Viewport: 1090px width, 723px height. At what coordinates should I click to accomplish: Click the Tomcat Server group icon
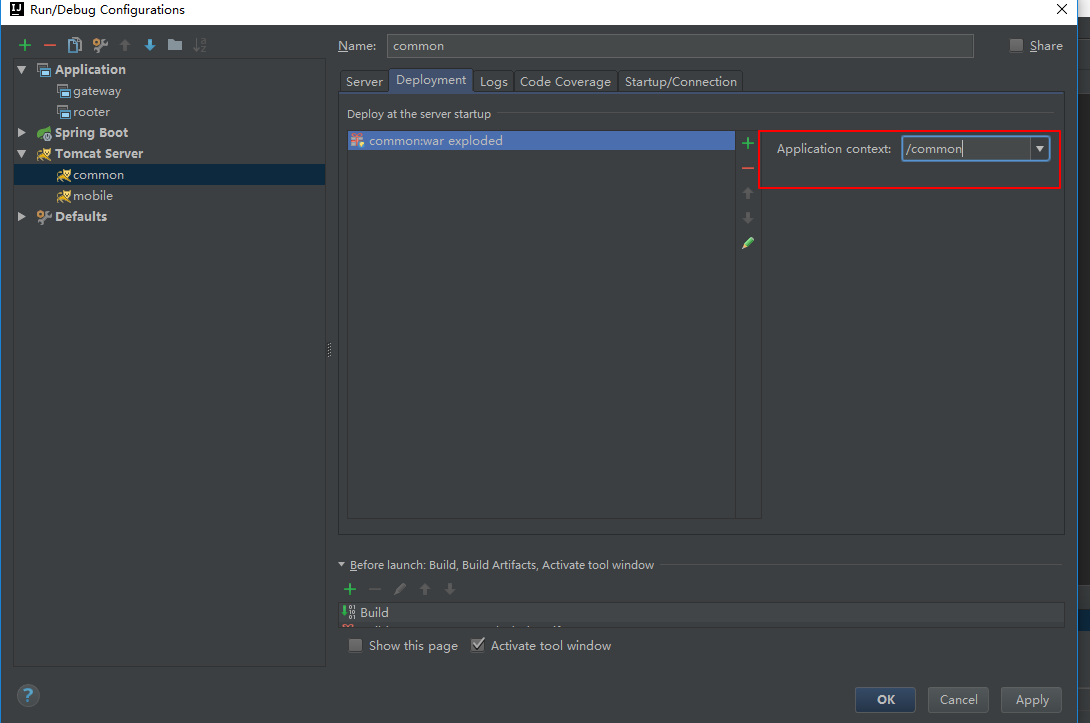point(44,154)
